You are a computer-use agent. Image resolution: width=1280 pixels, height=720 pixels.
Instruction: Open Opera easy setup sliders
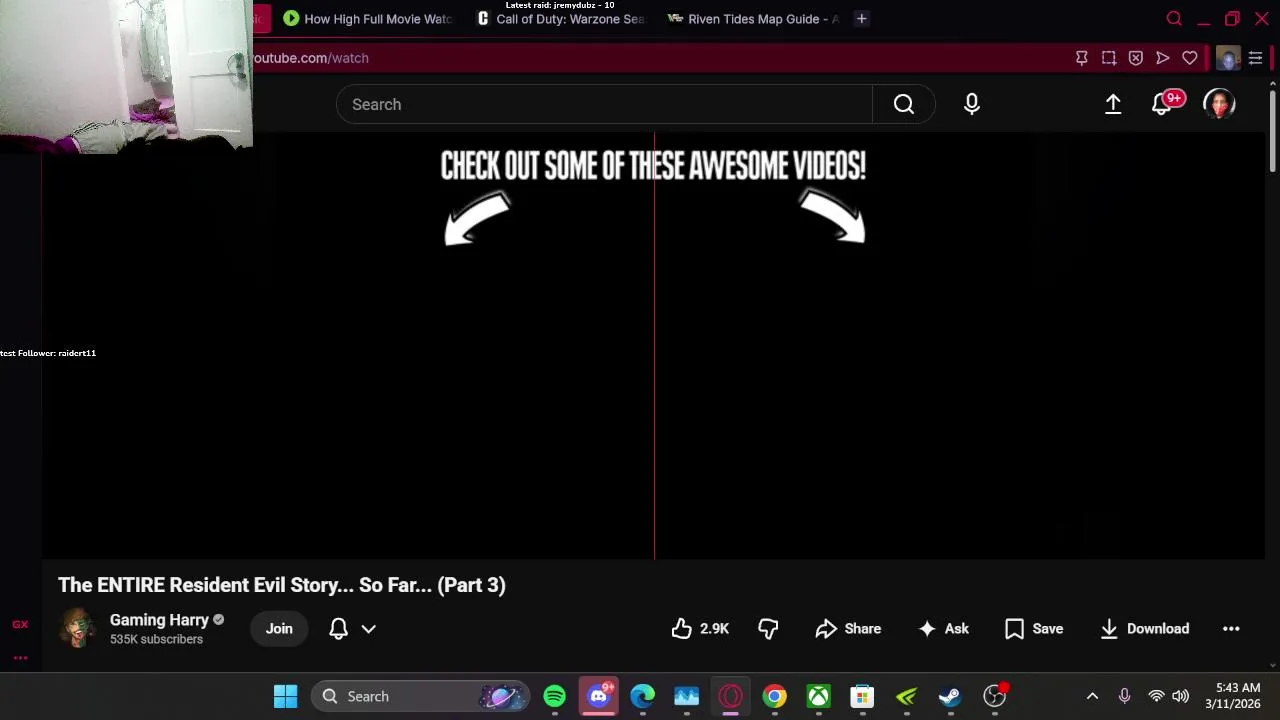[1255, 58]
